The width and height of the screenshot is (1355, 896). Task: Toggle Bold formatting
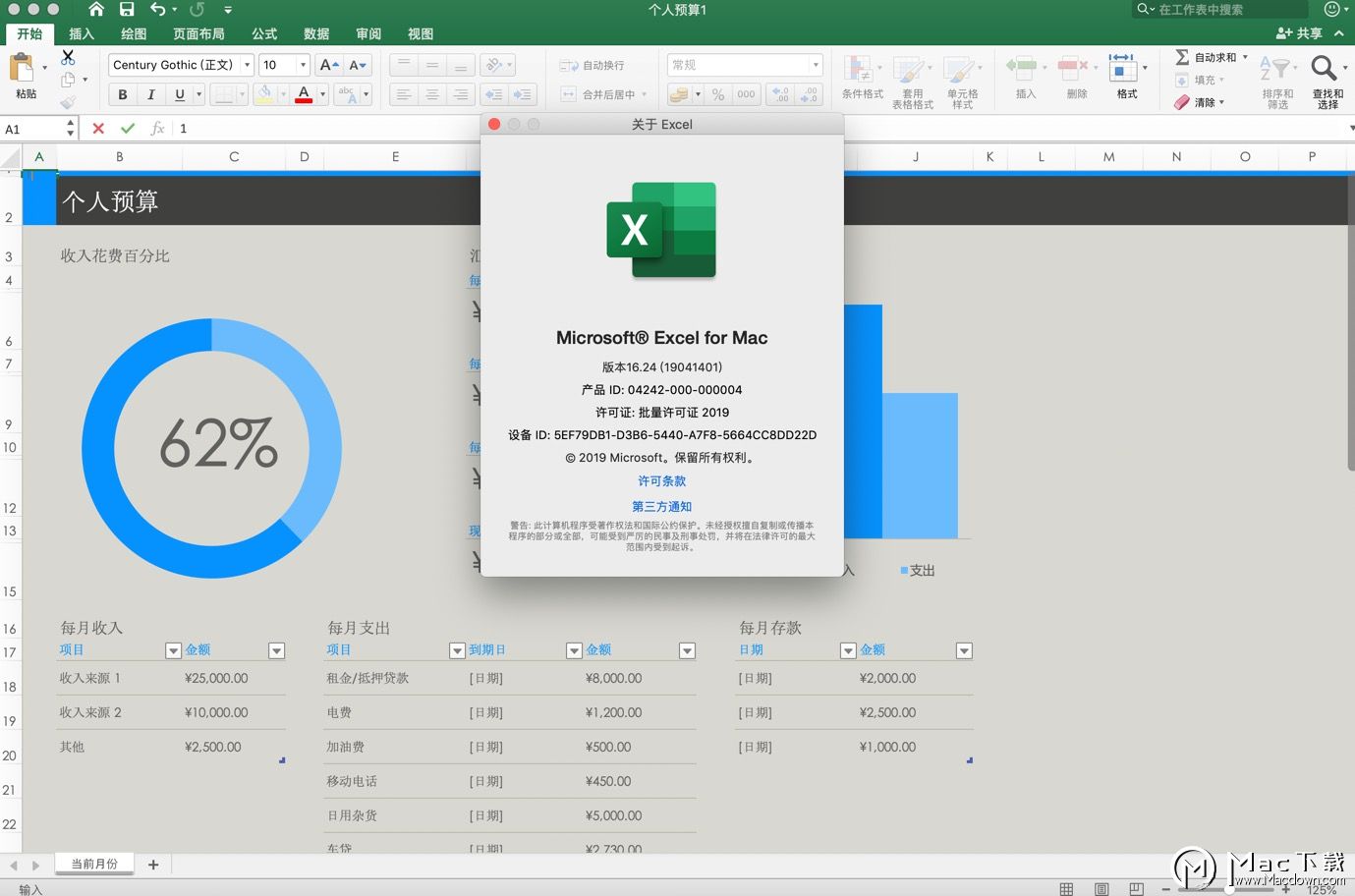point(123,94)
